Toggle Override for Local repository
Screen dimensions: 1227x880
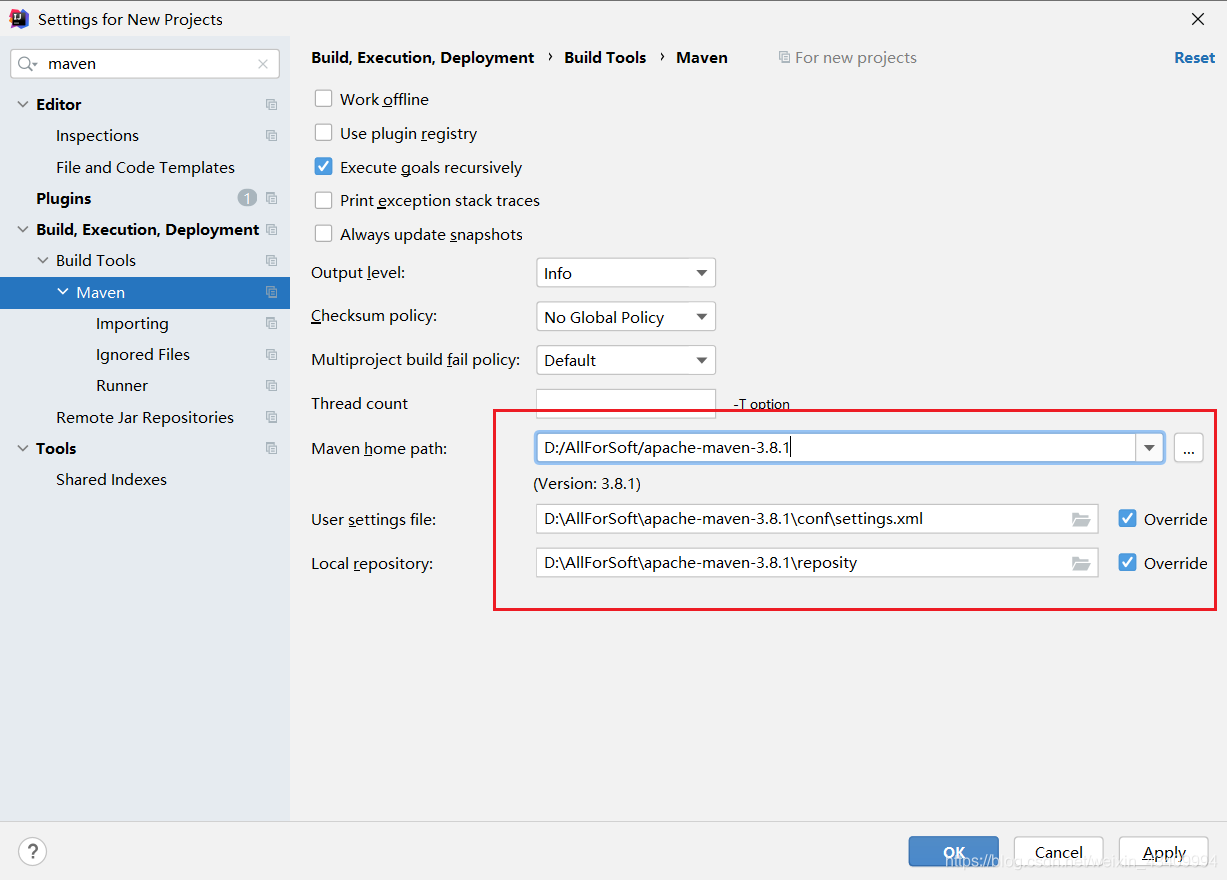(x=1127, y=562)
